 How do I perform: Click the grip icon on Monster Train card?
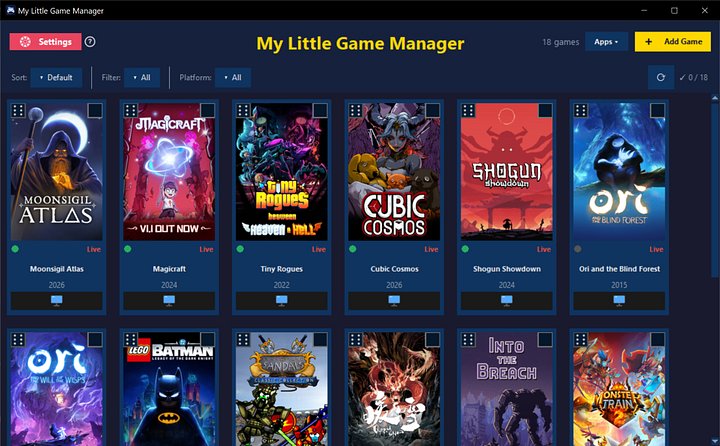click(580, 340)
